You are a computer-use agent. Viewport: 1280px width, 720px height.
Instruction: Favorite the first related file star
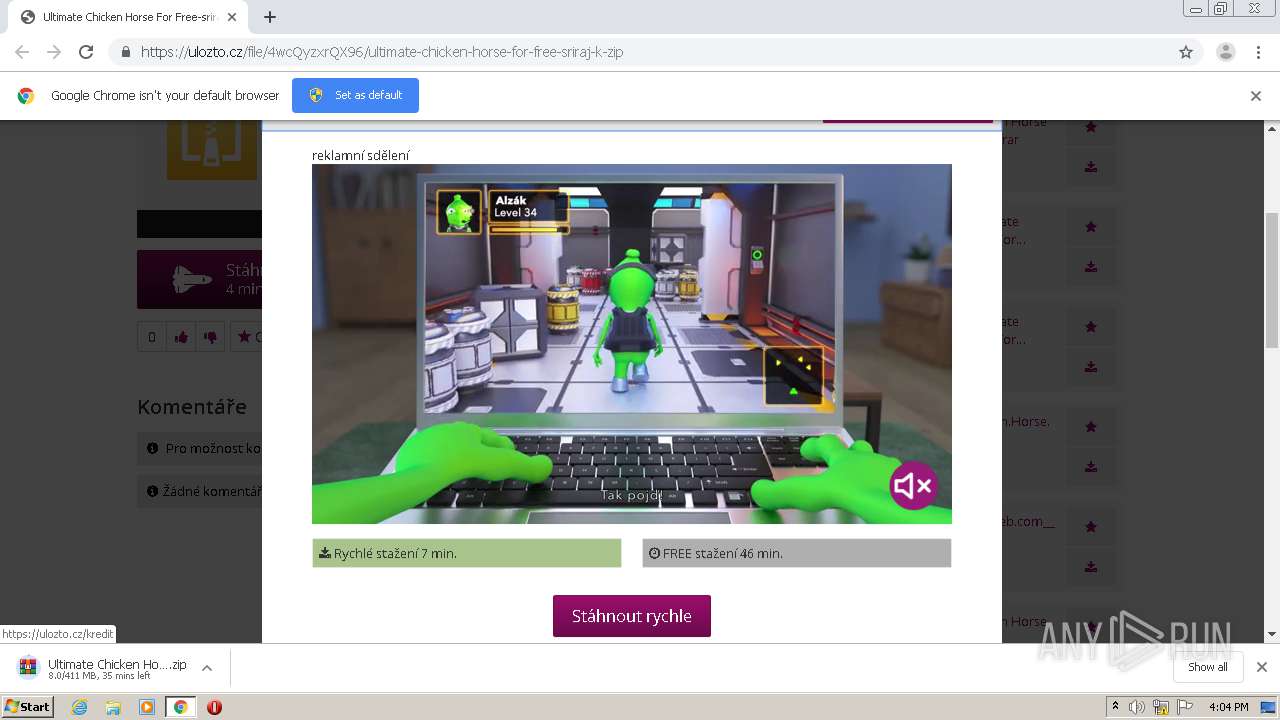pyautogui.click(x=1091, y=127)
